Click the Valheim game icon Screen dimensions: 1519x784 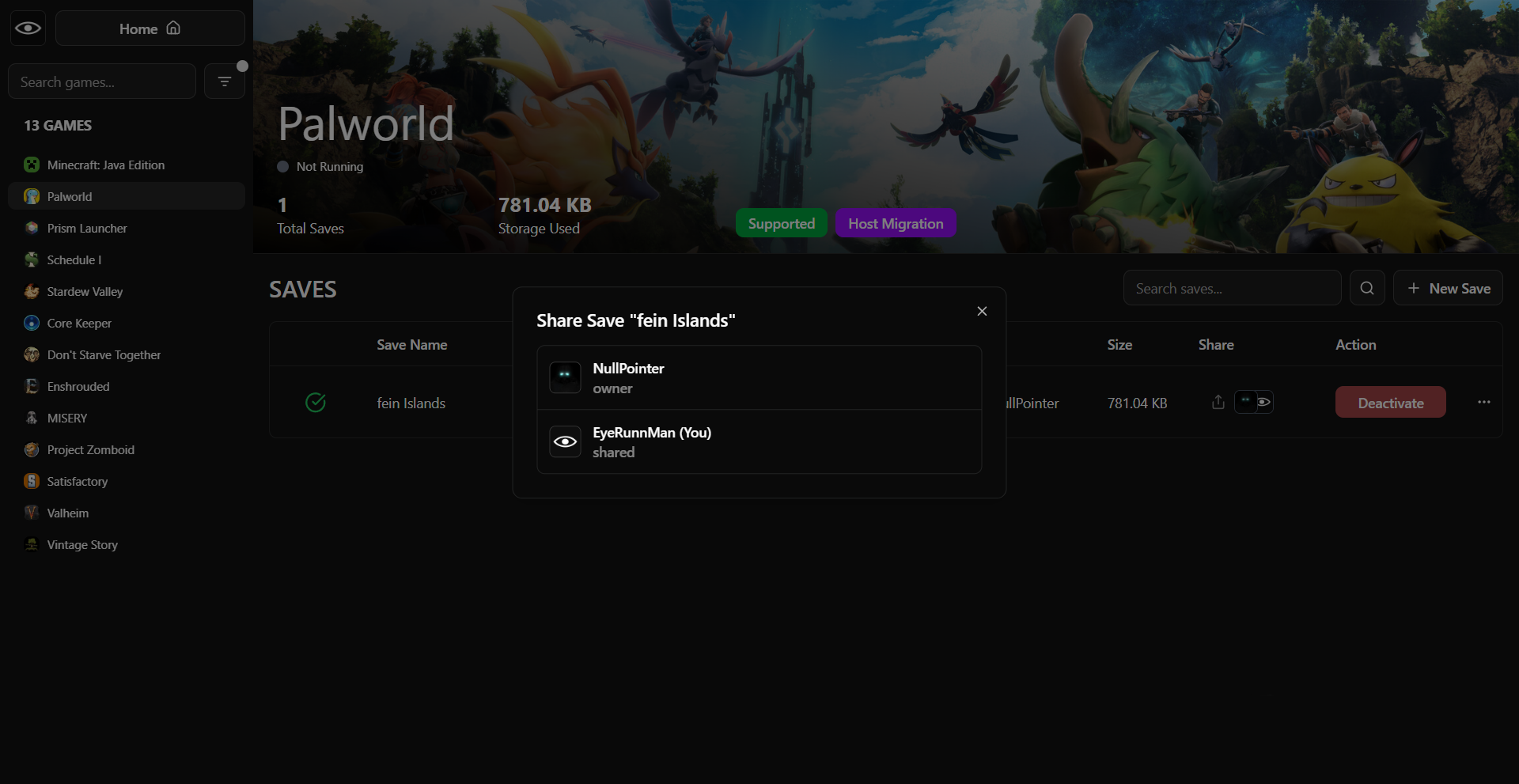coord(32,513)
